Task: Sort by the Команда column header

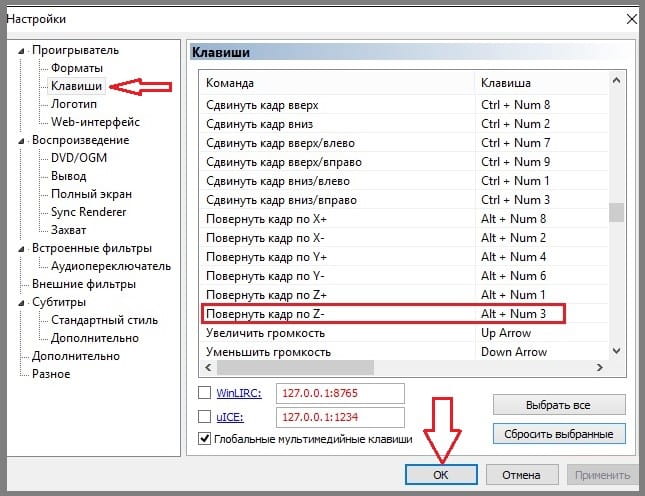Action: pyautogui.click(x=337, y=83)
